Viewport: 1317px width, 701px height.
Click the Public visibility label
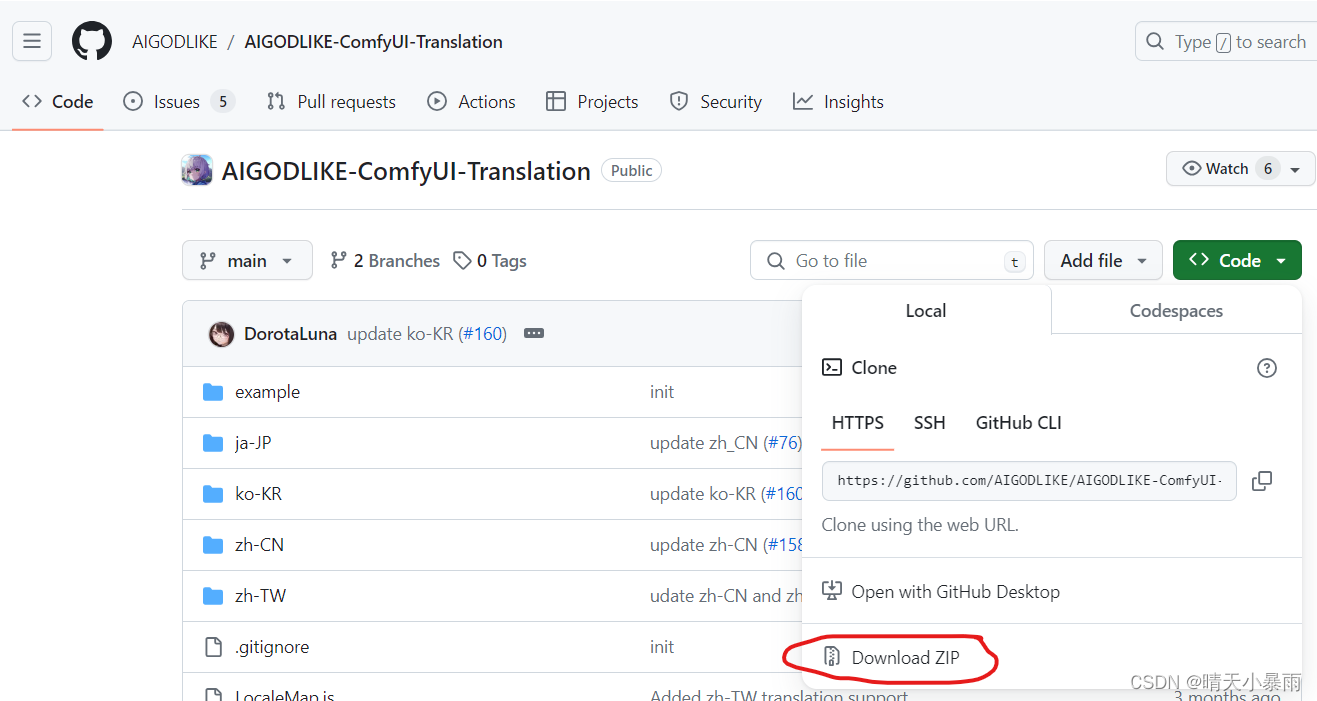631,171
